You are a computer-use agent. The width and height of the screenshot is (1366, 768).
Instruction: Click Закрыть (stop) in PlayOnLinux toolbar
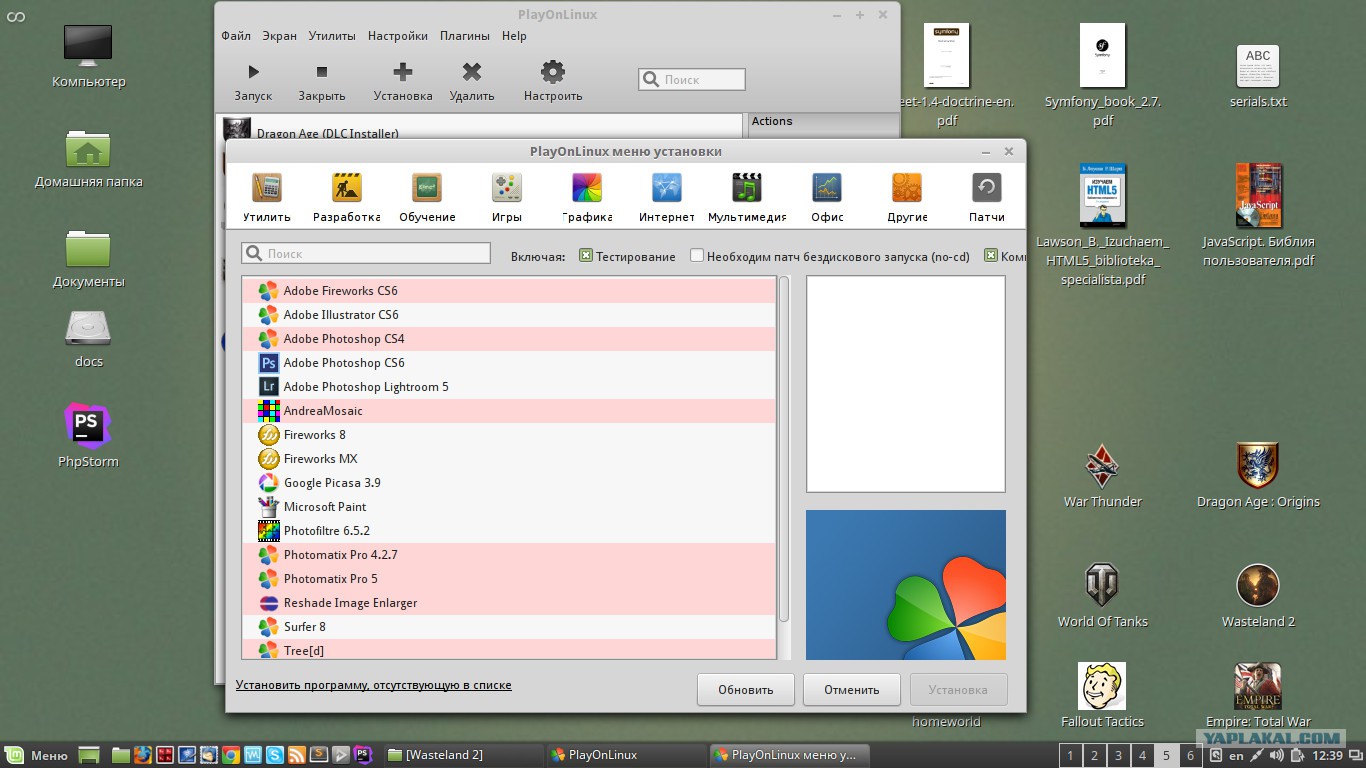click(x=322, y=81)
